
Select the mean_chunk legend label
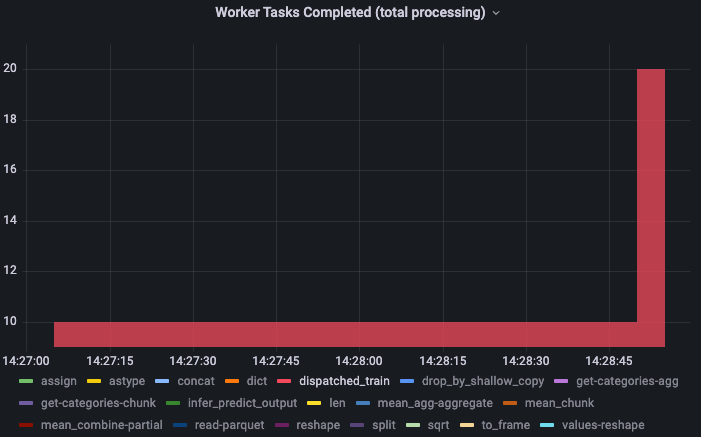pos(559,403)
